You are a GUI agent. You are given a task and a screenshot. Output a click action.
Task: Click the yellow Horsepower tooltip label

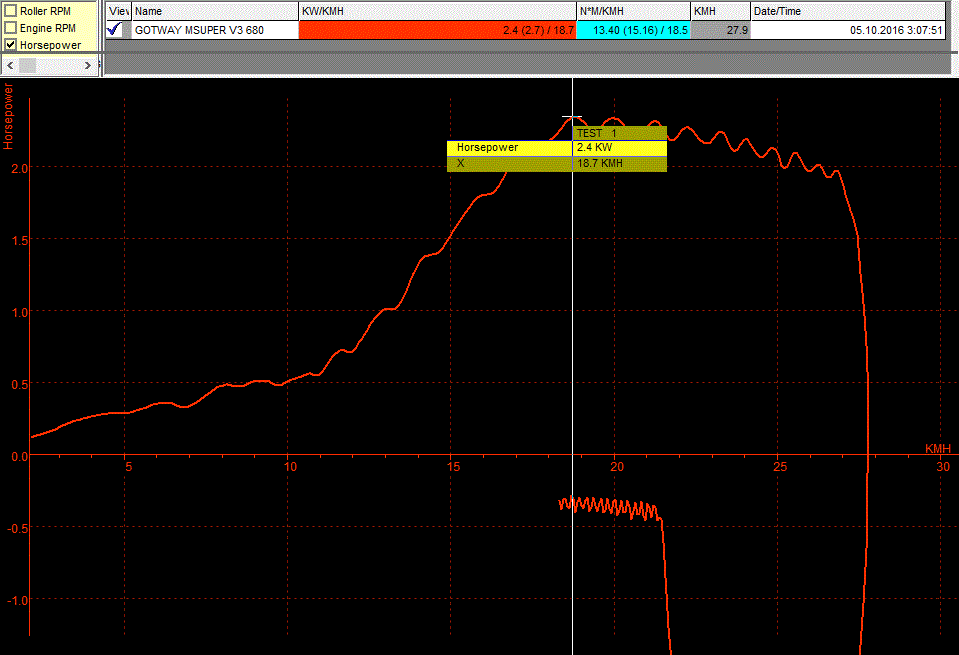tap(508, 148)
